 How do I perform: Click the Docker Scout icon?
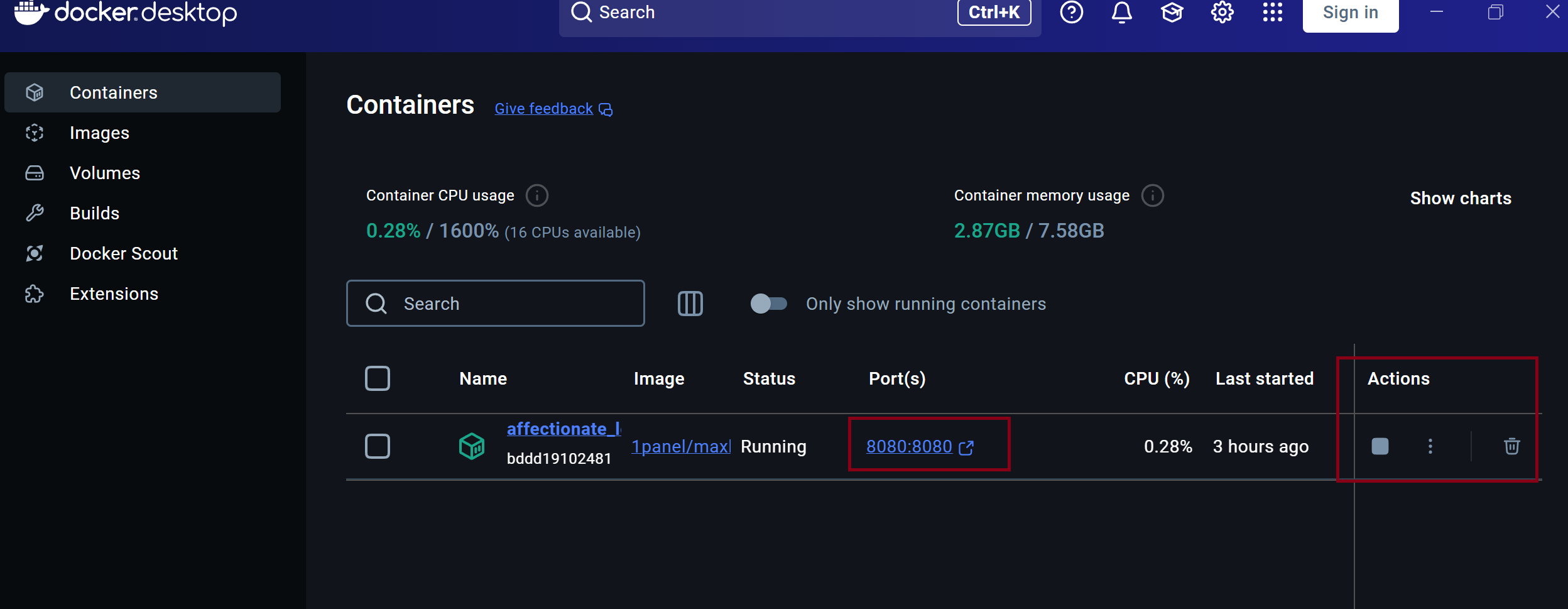point(35,253)
